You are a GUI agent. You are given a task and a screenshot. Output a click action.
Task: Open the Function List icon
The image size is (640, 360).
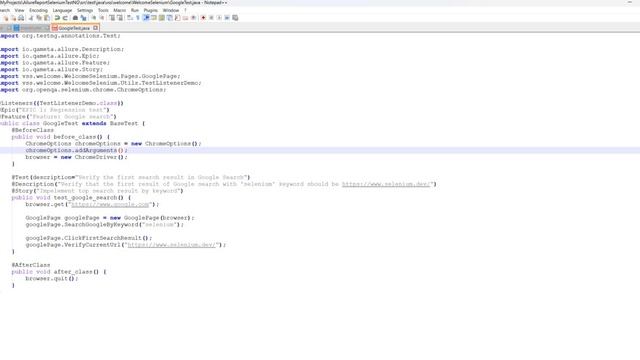pos(178,18)
